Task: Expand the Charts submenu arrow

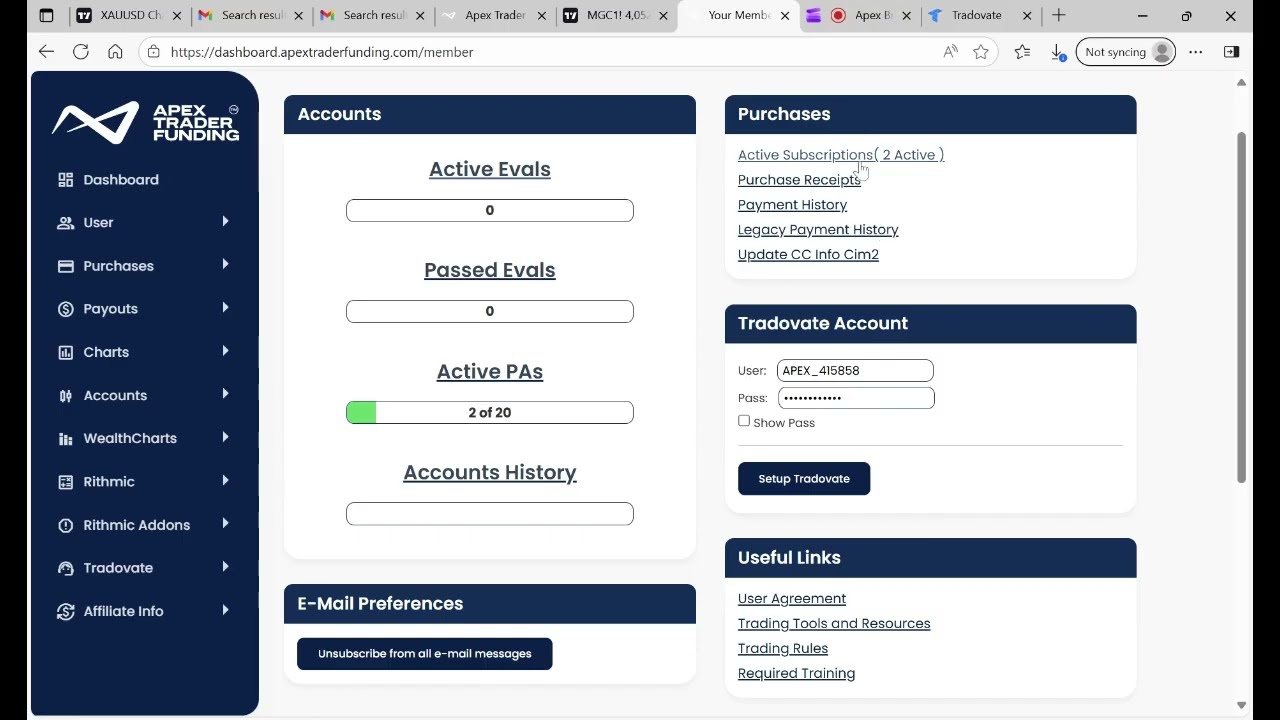Action: point(225,351)
